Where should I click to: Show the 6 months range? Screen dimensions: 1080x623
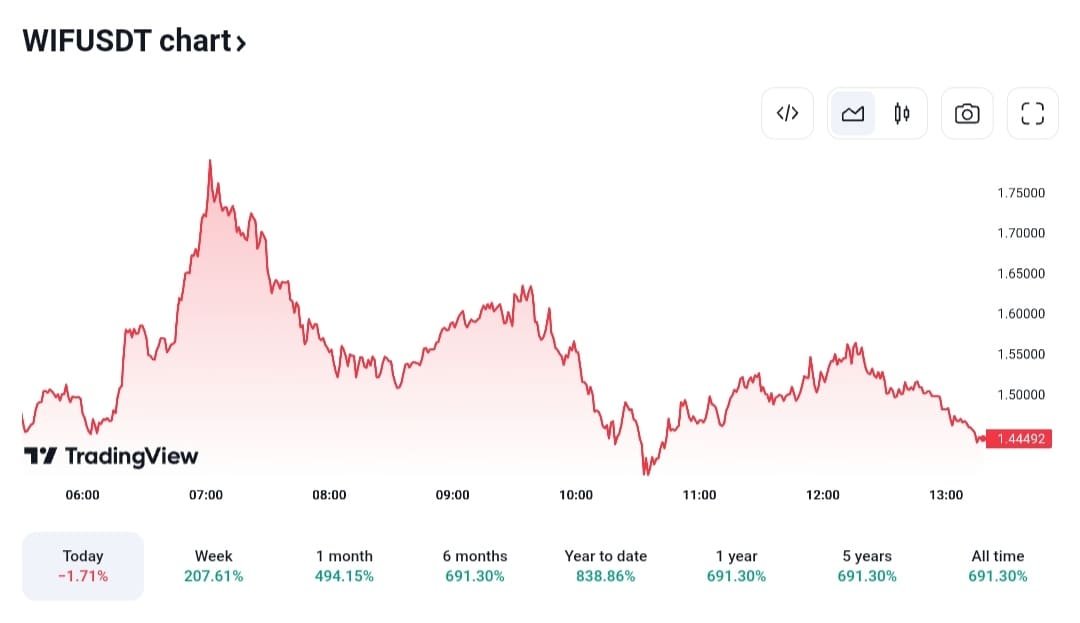[x=475, y=566]
